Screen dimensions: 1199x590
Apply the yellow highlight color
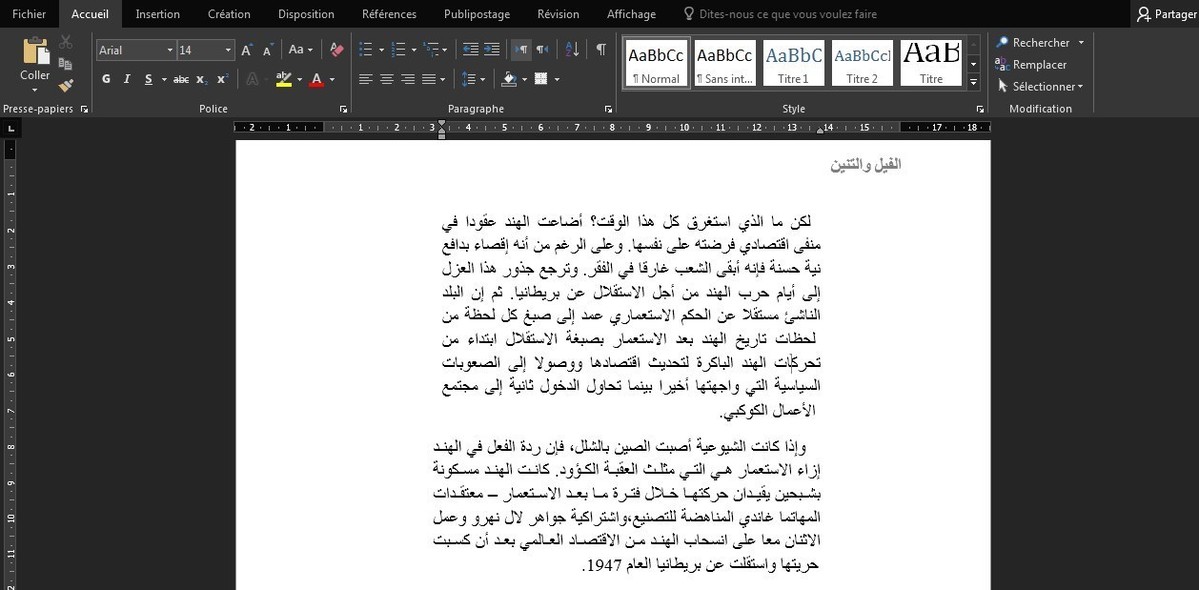(x=284, y=79)
